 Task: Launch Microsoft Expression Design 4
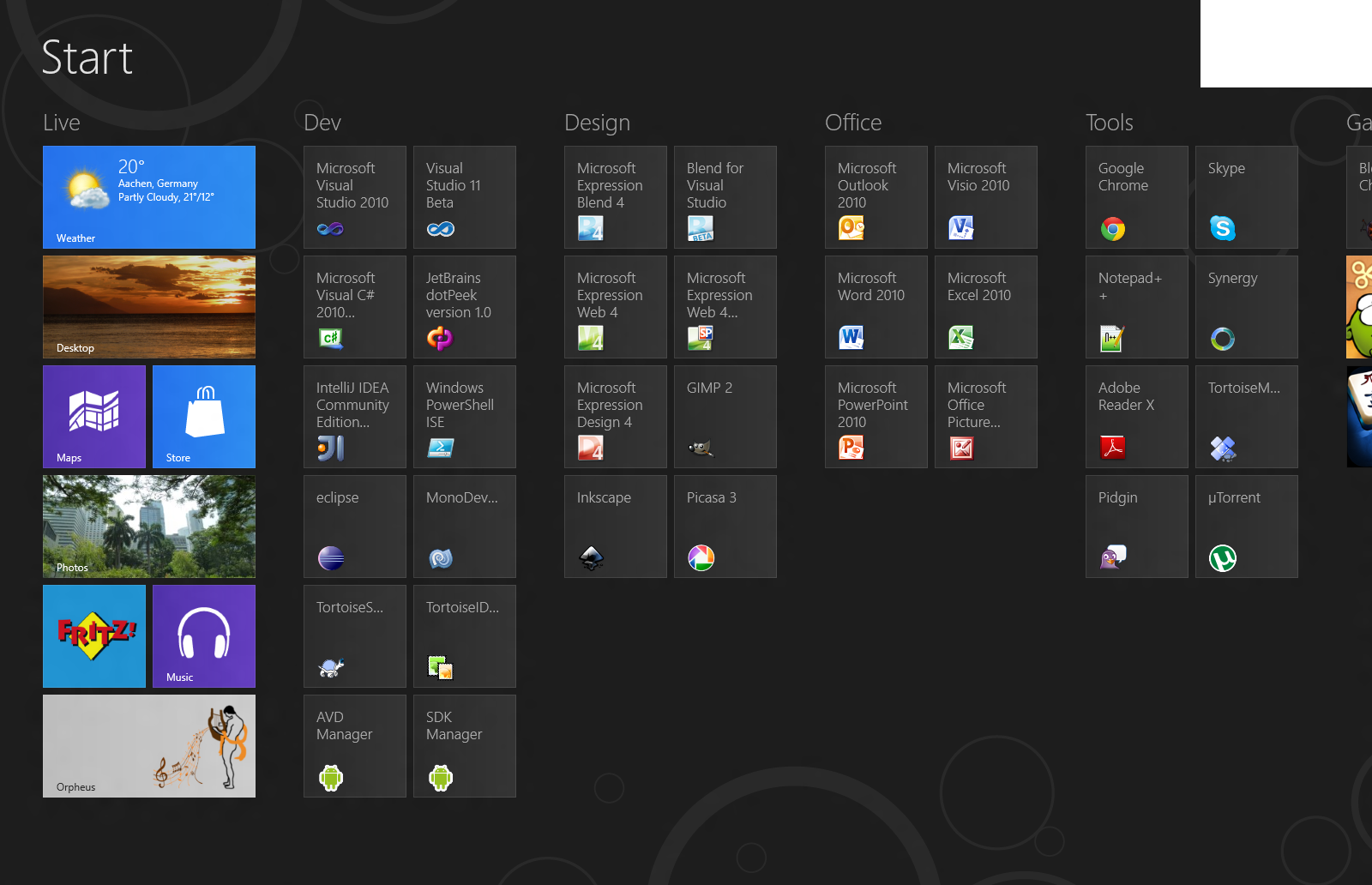pyautogui.click(x=616, y=417)
